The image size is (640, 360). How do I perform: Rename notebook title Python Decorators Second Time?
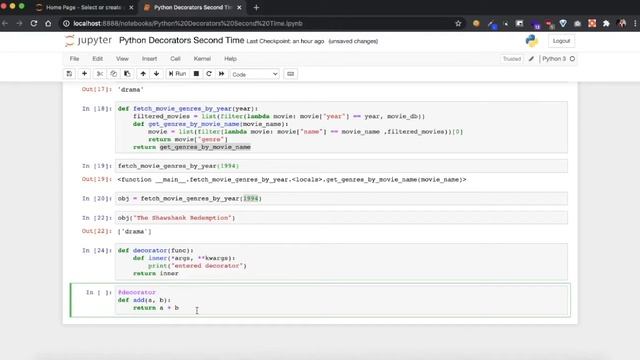[181, 40]
